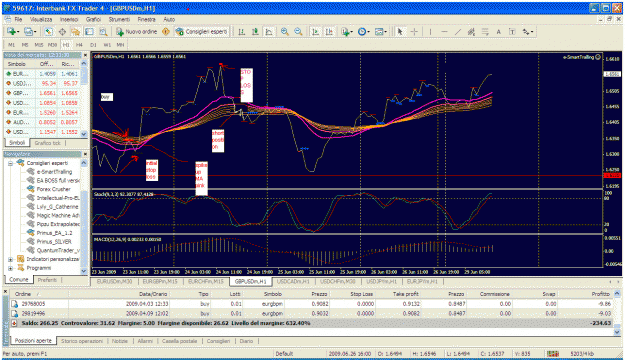Switch chart to candlesticks icon
This screenshot has width=625, height=360.
click(x=255, y=31)
